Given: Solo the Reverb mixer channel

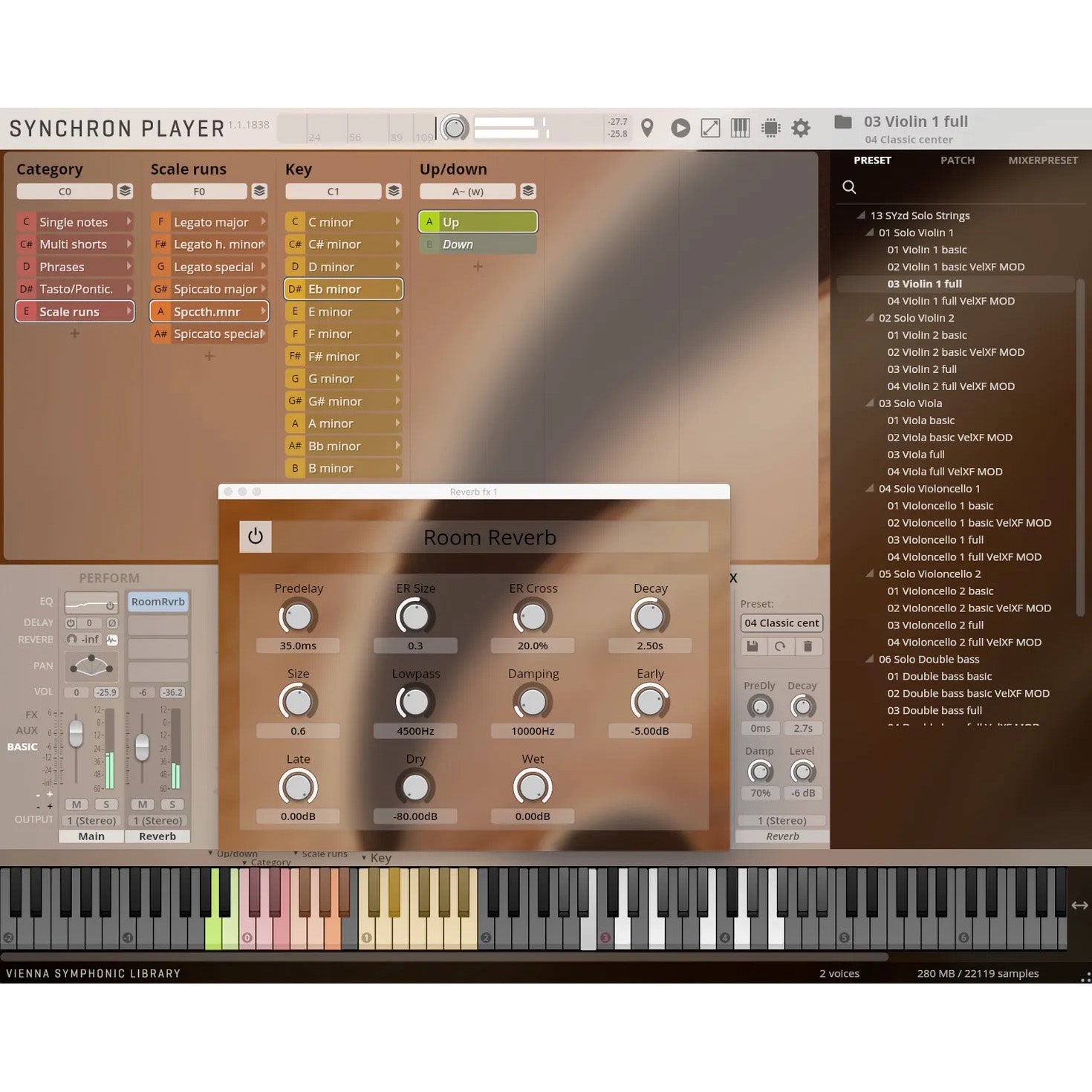Looking at the screenshot, I should (x=172, y=805).
